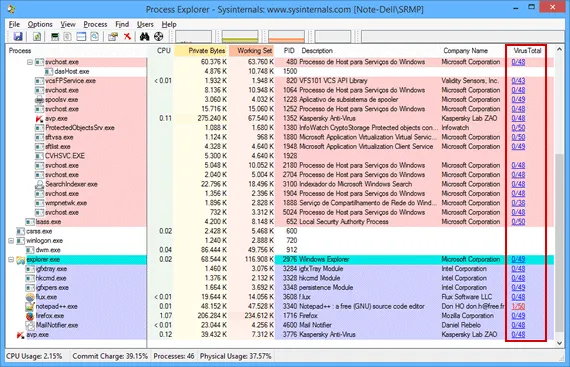Image resolution: width=570 pixels, height=367 pixels.
Task: Select the ProtectedObjectsSrv.exe process row
Action: point(280,128)
